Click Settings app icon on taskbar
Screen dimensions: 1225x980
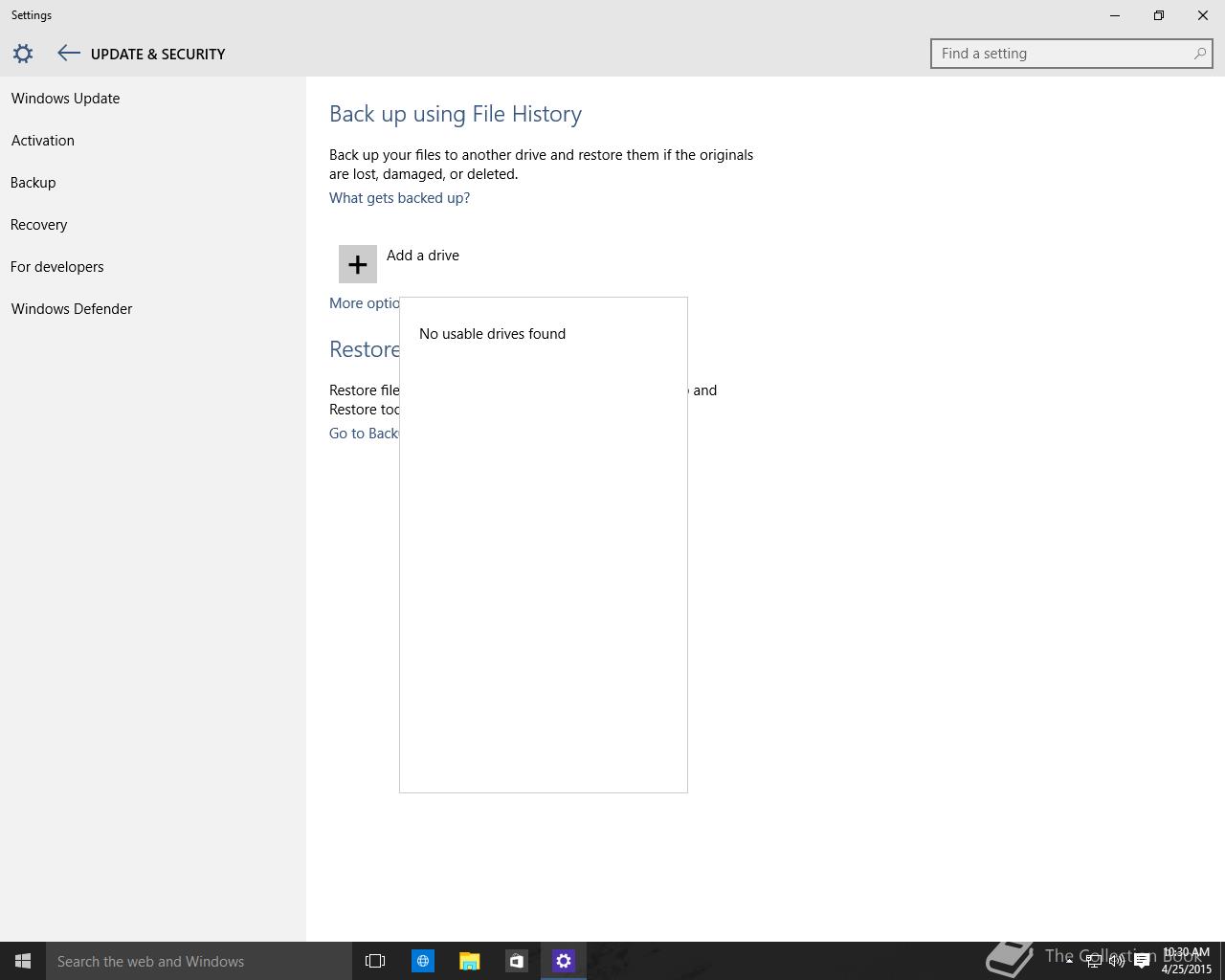(x=564, y=961)
